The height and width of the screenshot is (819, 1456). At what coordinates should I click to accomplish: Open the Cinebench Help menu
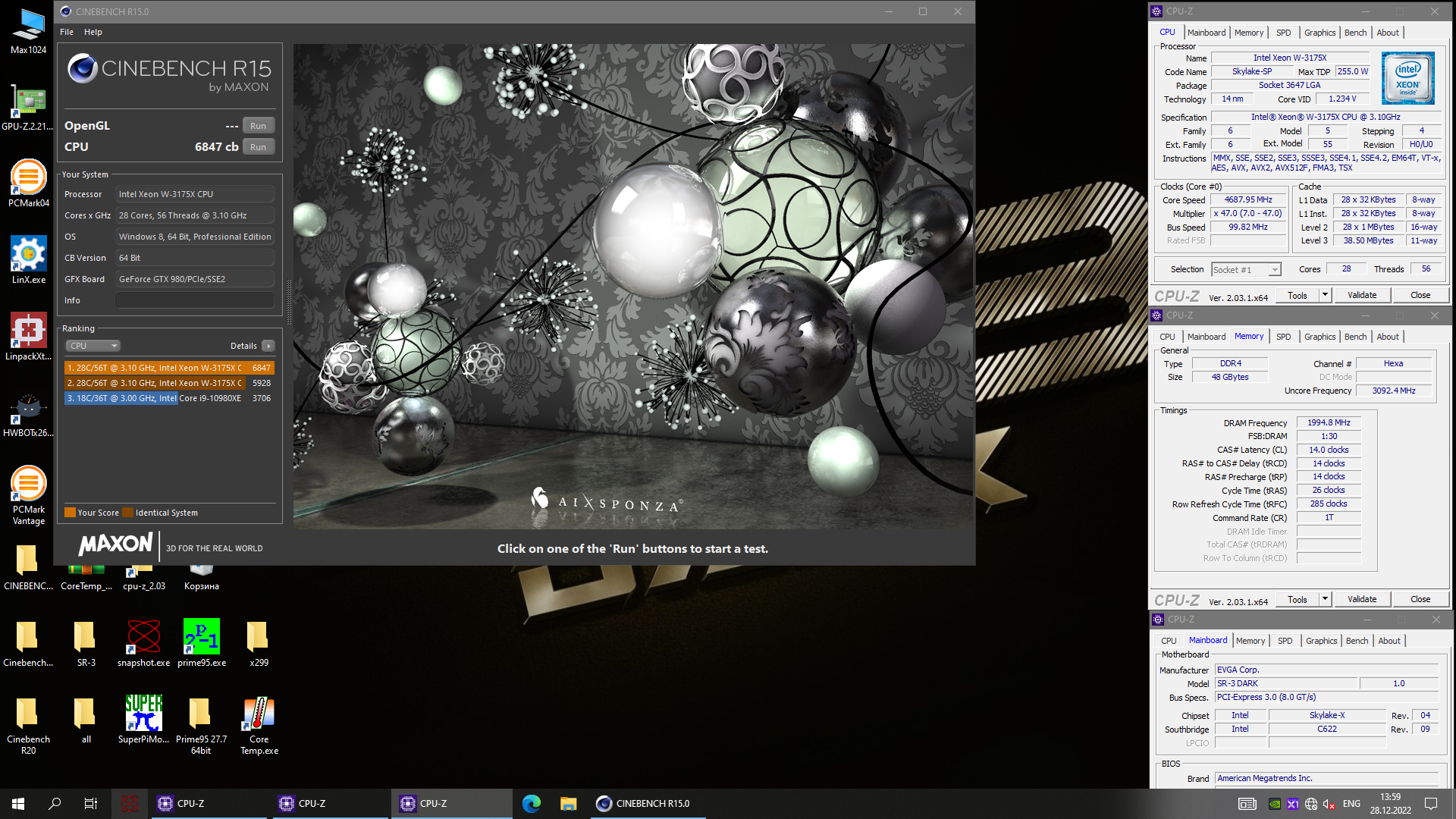pyautogui.click(x=93, y=32)
